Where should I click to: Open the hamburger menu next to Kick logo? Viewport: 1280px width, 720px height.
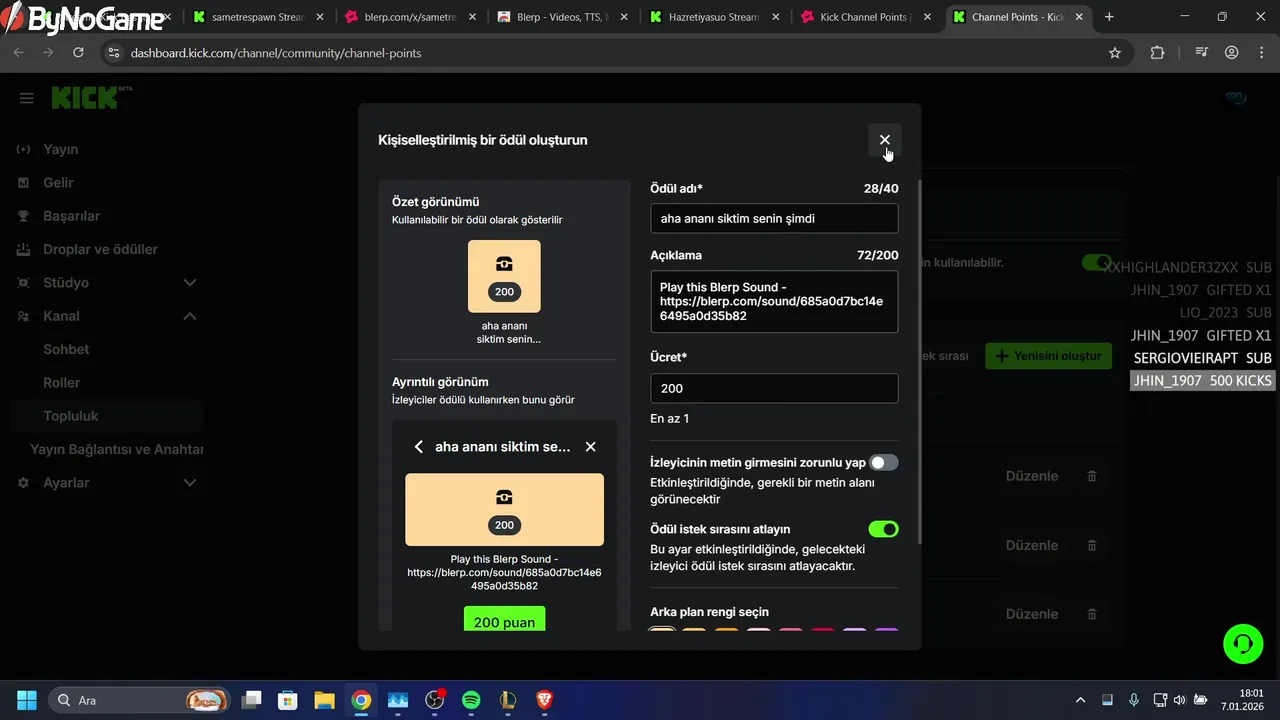[x=27, y=98]
